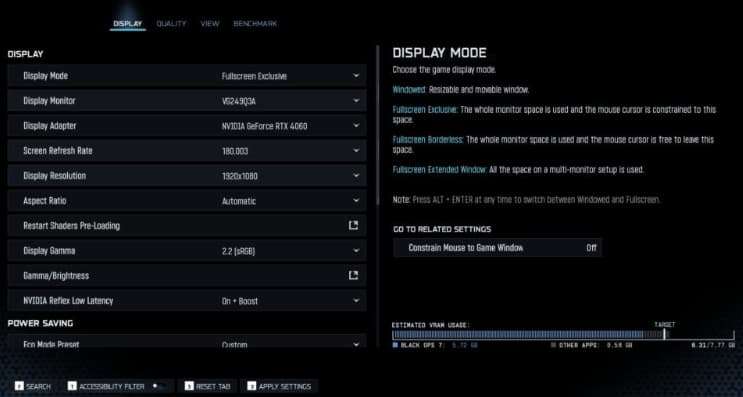This screenshot has height=397, width=743.
Task: Click the Search button label
Action: [38, 387]
